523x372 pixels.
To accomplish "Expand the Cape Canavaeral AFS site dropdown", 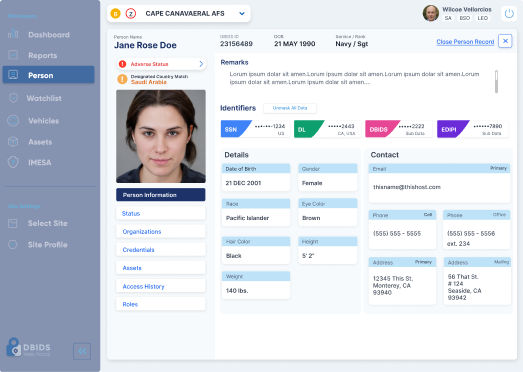I will pyautogui.click(x=242, y=14).
